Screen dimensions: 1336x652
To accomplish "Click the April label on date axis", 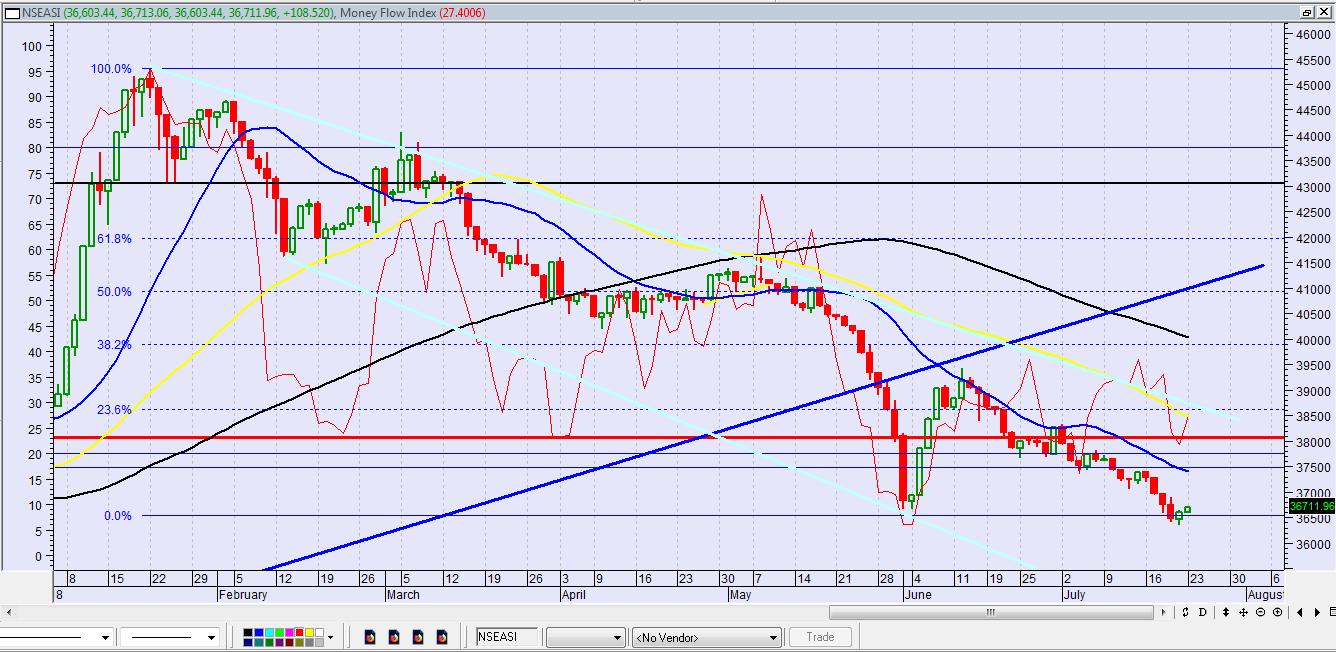I will (574, 595).
